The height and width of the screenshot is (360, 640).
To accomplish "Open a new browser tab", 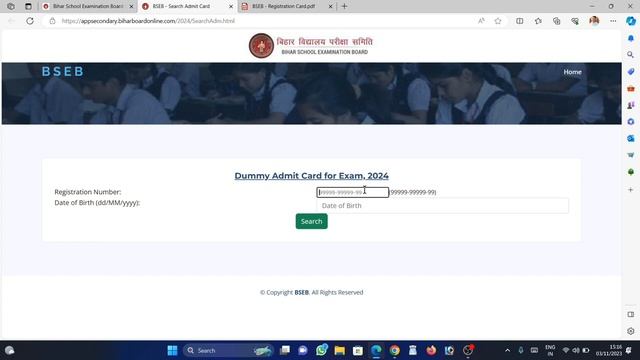I will (x=344, y=6).
